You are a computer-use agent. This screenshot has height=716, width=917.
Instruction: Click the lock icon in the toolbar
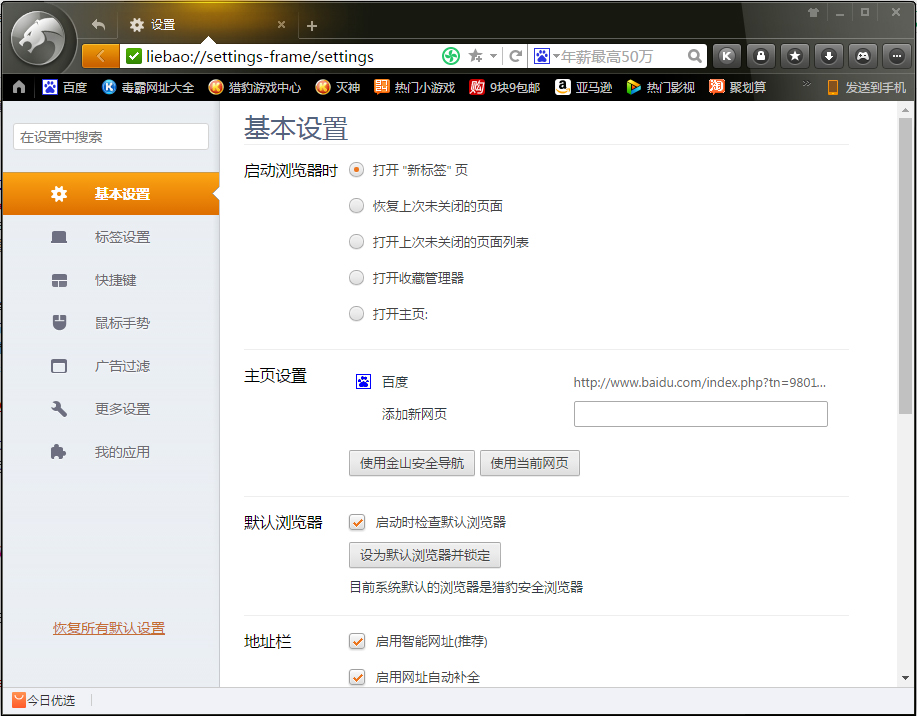pyautogui.click(x=761, y=55)
